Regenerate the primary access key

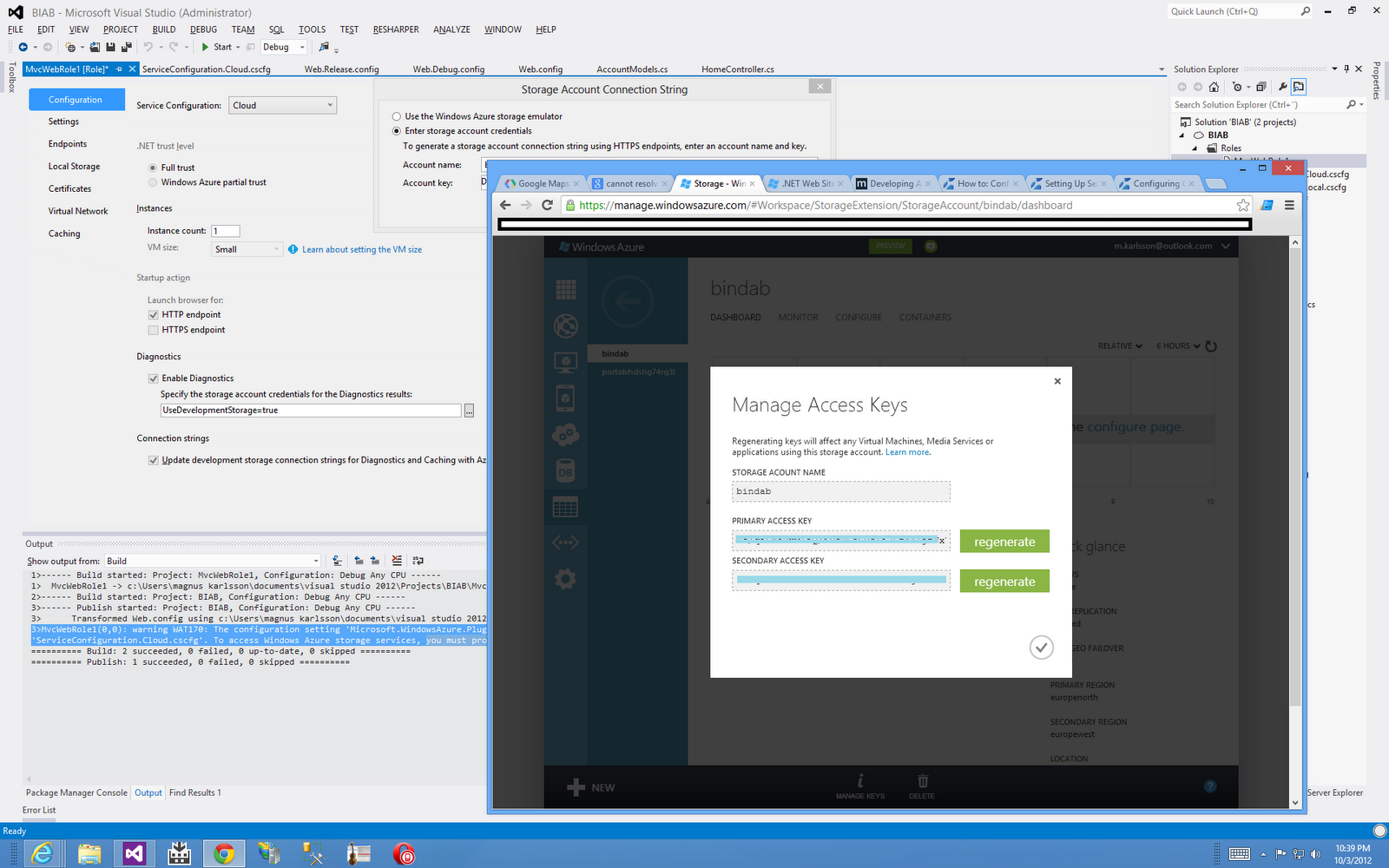coord(1004,542)
